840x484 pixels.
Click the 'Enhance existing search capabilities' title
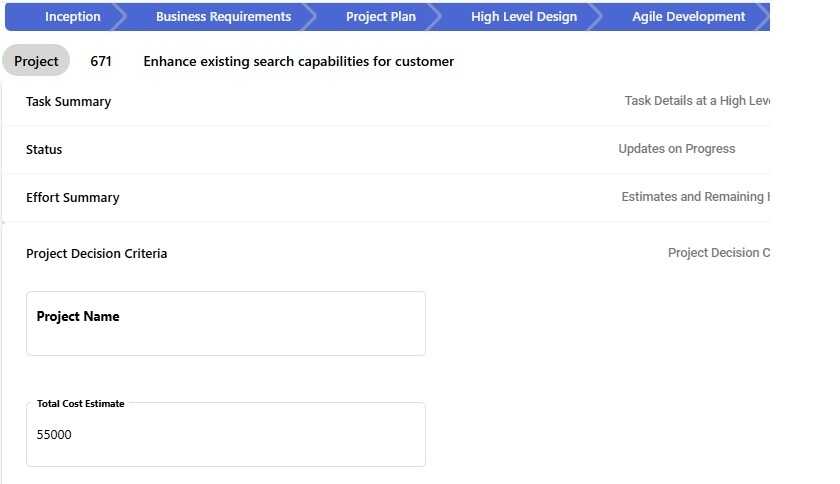coord(298,61)
